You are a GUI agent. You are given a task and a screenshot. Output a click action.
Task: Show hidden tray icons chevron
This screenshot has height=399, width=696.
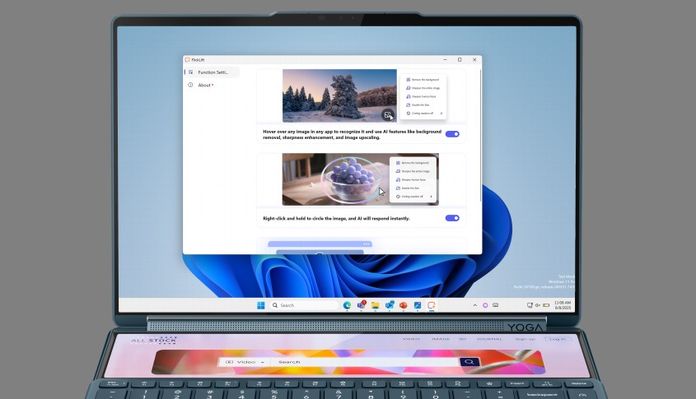coord(475,305)
